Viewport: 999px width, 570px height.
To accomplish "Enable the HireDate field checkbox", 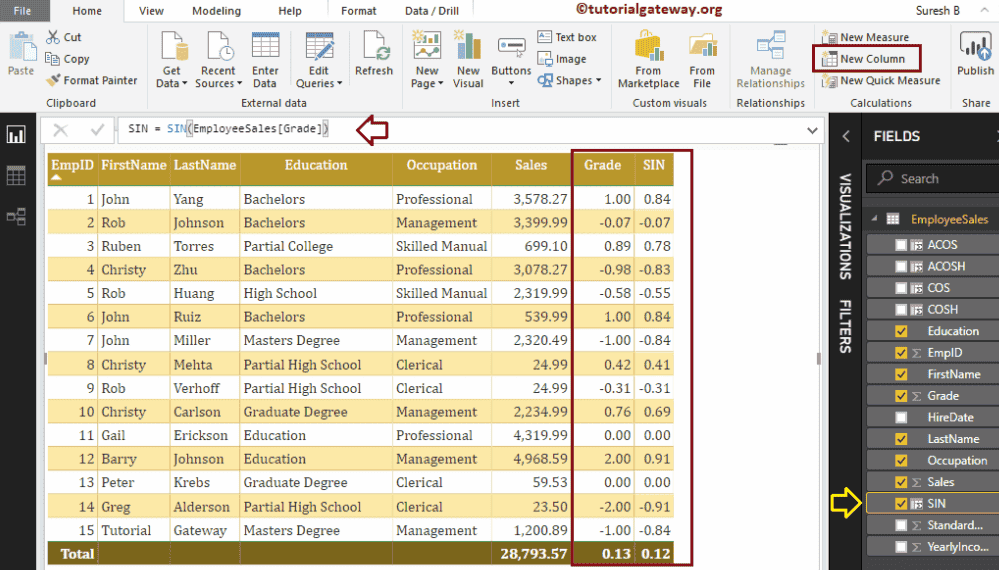I will 902,417.
